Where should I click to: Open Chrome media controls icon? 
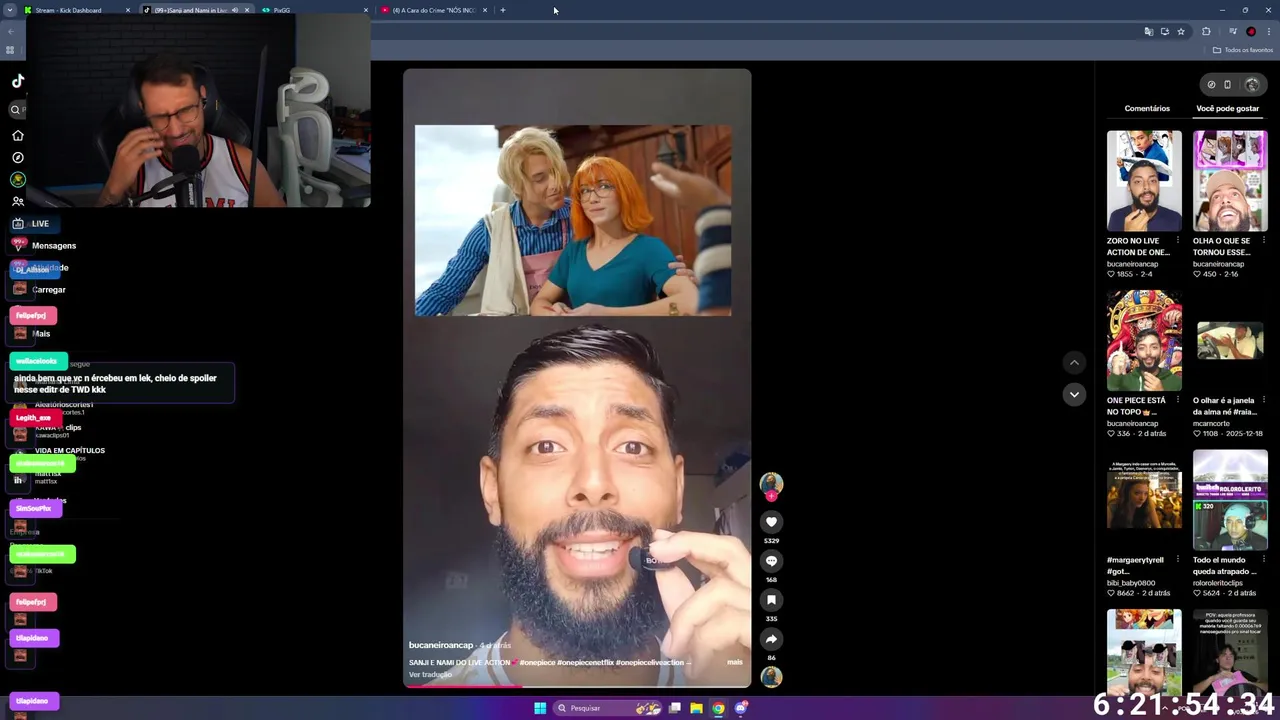click(1231, 32)
